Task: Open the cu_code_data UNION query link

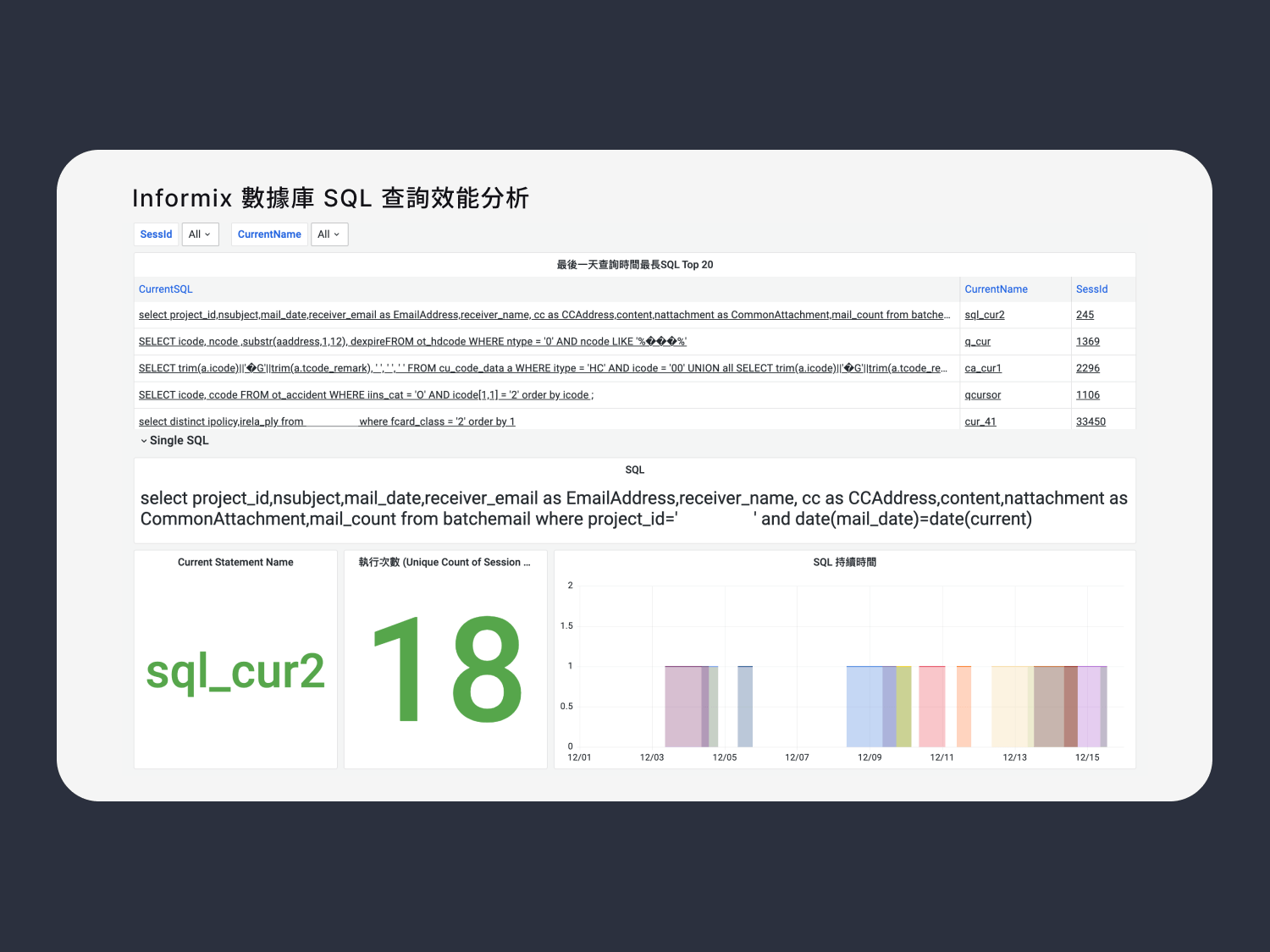Action: tap(542, 368)
